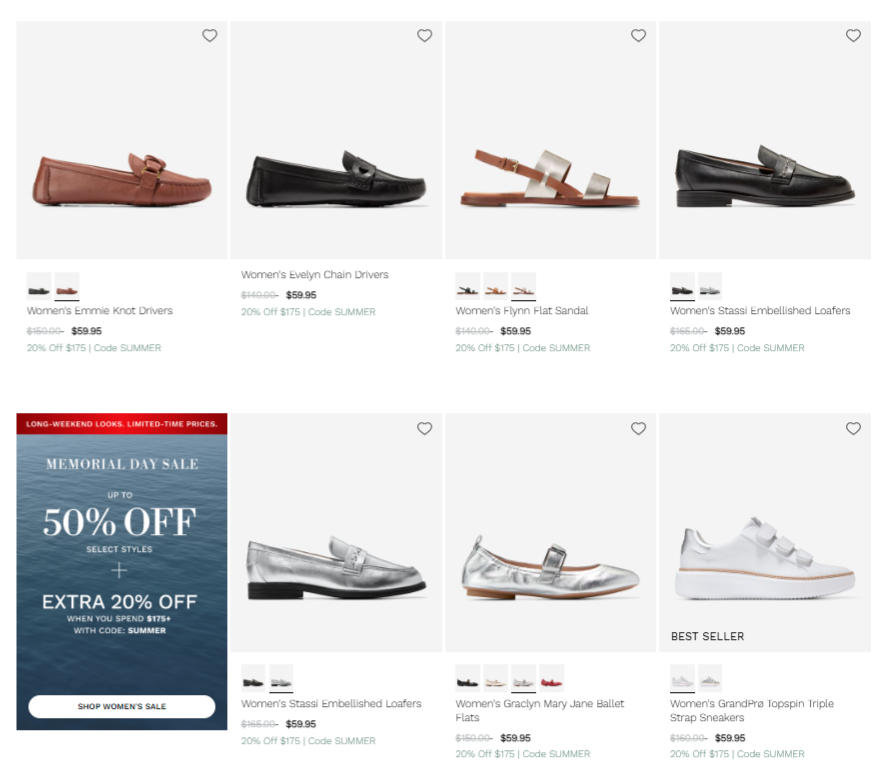
Task: Select the silver swatch for Stassi Embellished Loafers
Action: pyautogui.click(x=710, y=287)
